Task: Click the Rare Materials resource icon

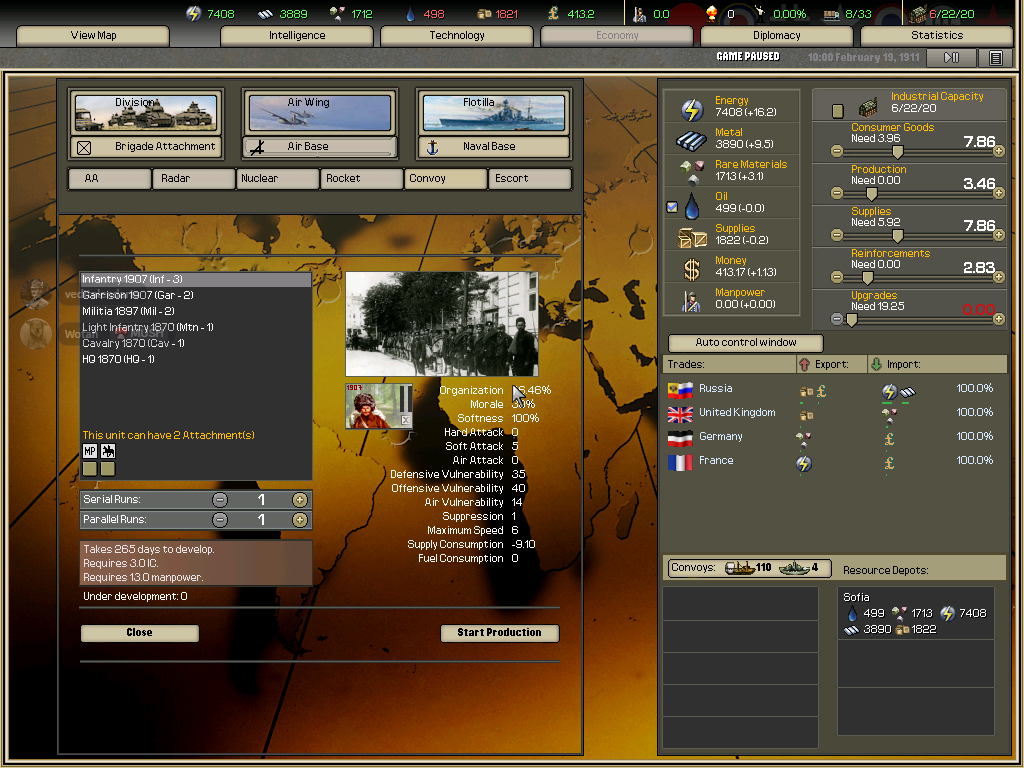Action: [692, 172]
